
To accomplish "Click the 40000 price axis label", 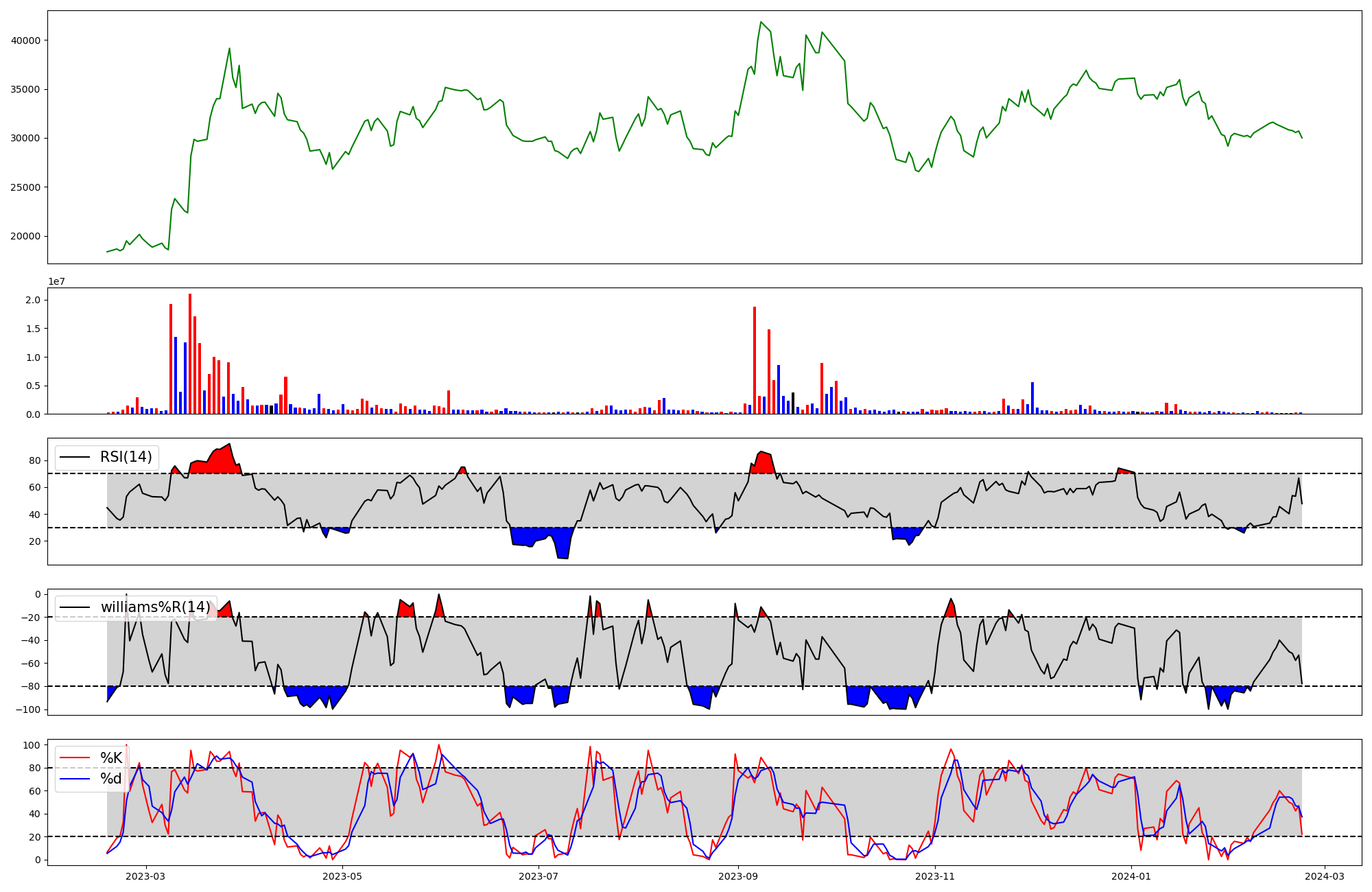I will pyautogui.click(x=25, y=40).
